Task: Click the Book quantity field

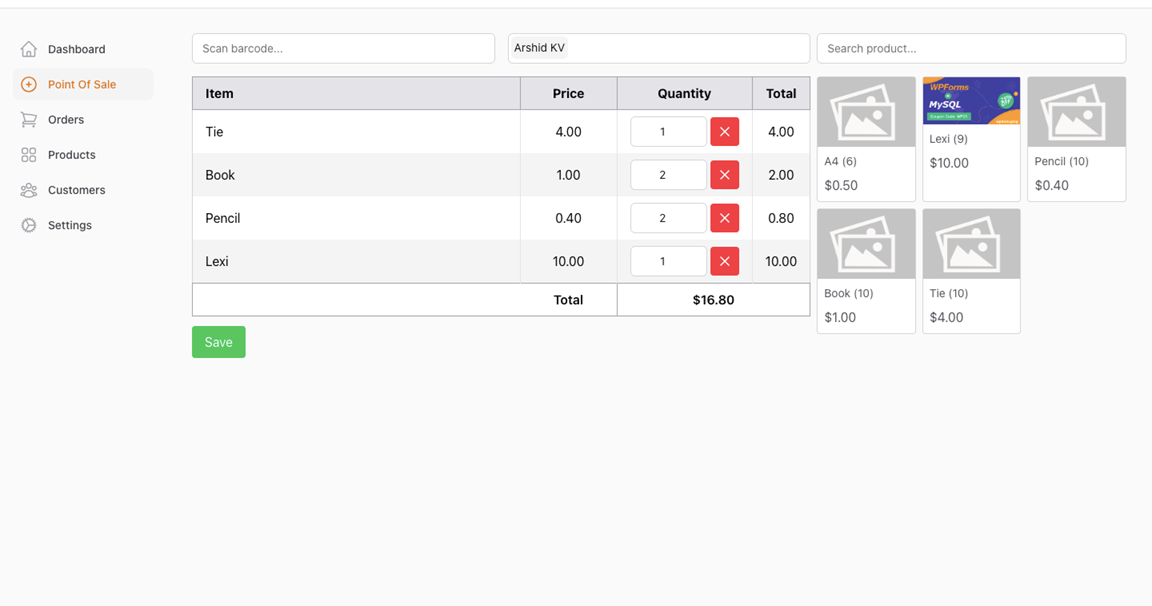Action: coord(669,175)
